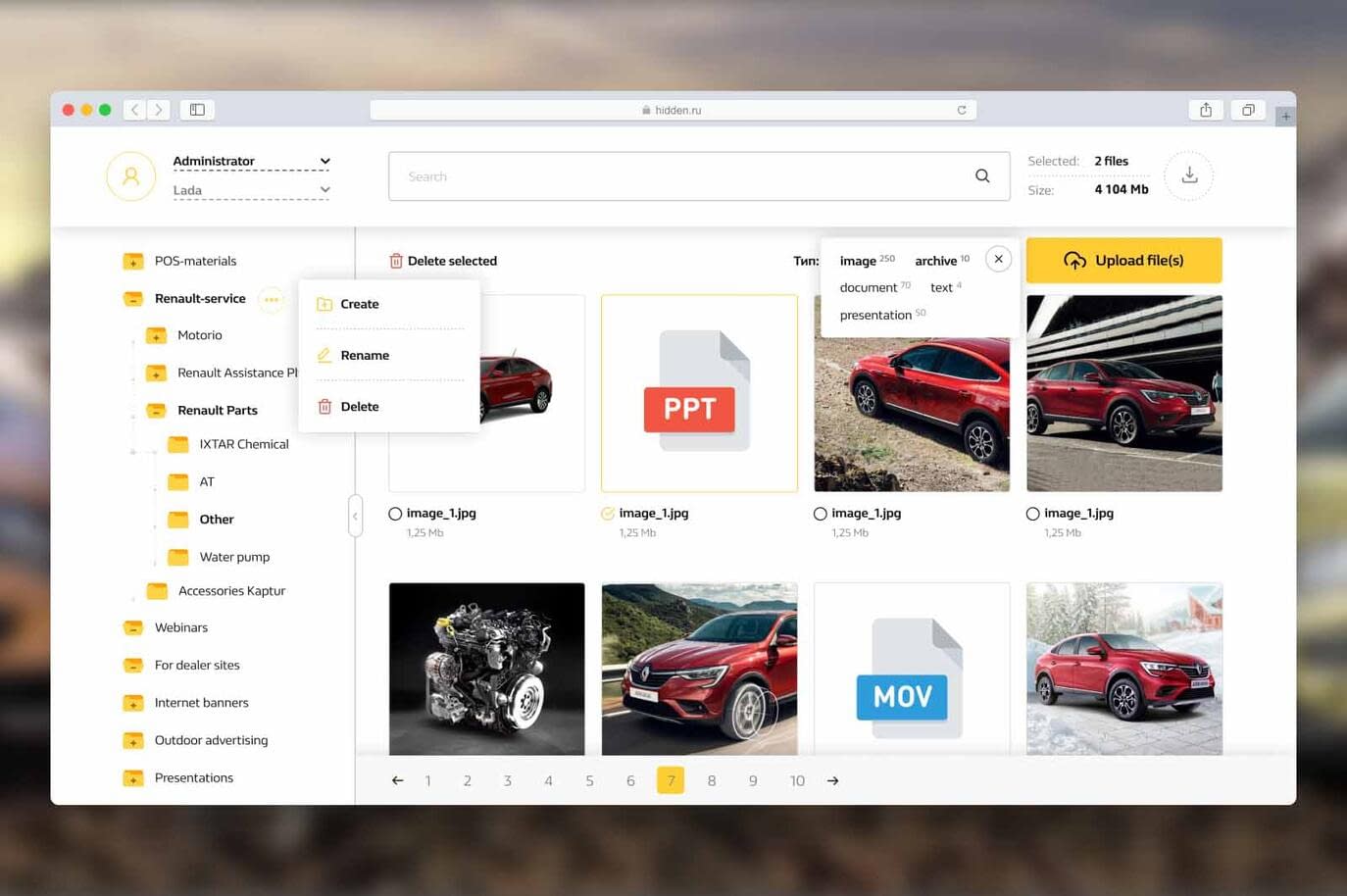Click the upload cloud icon on Upload button
This screenshot has height=896, width=1347.
pos(1073,259)
